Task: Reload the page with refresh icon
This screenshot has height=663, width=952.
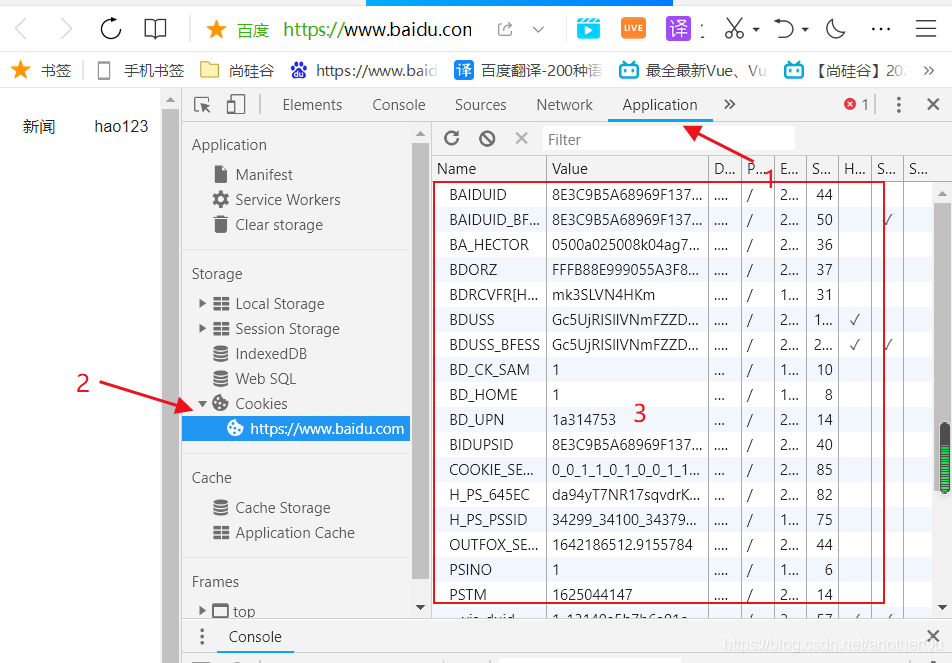Action: pos(110,29)
